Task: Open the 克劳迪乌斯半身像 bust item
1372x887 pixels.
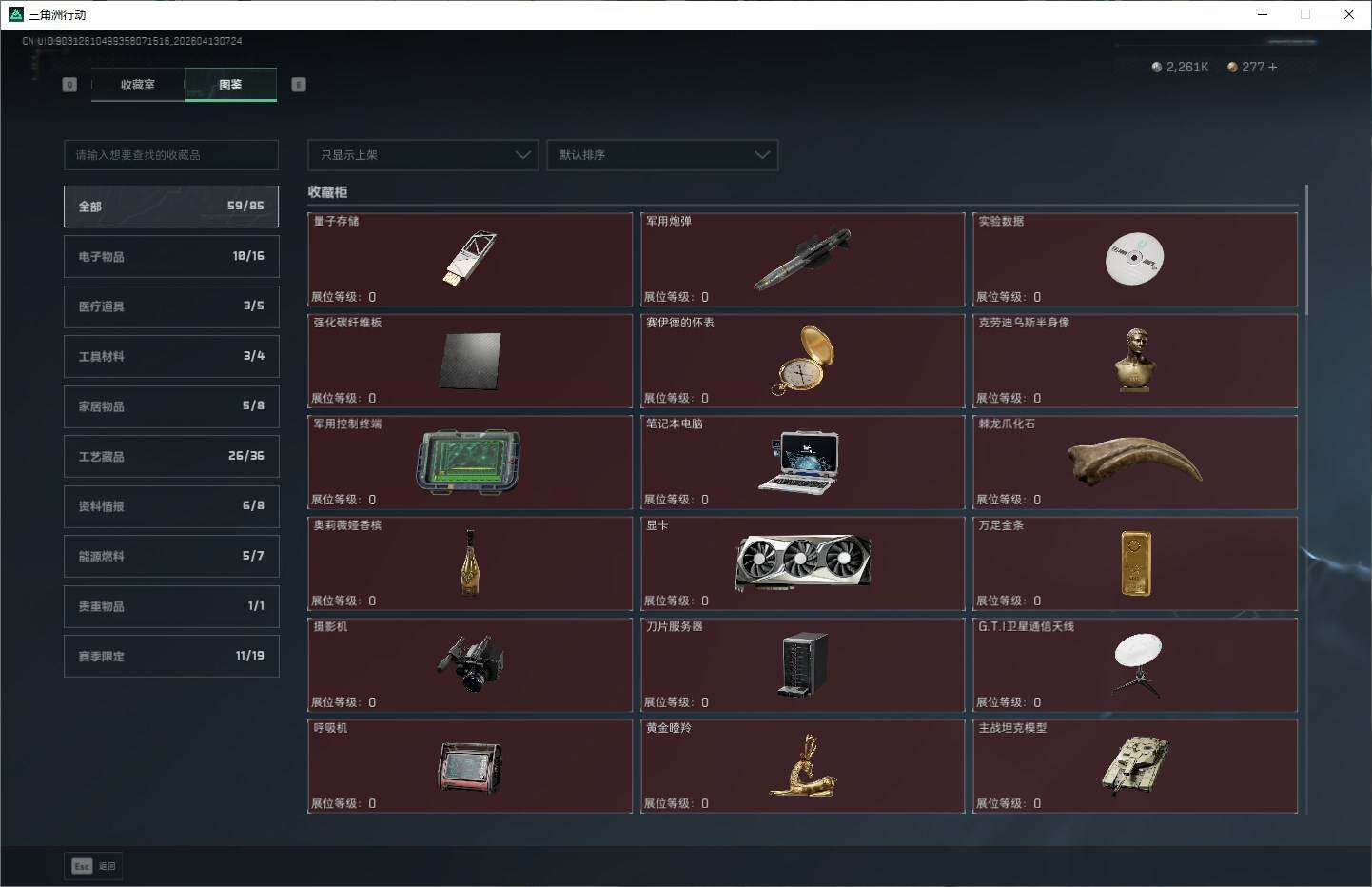Action: 1135,361
